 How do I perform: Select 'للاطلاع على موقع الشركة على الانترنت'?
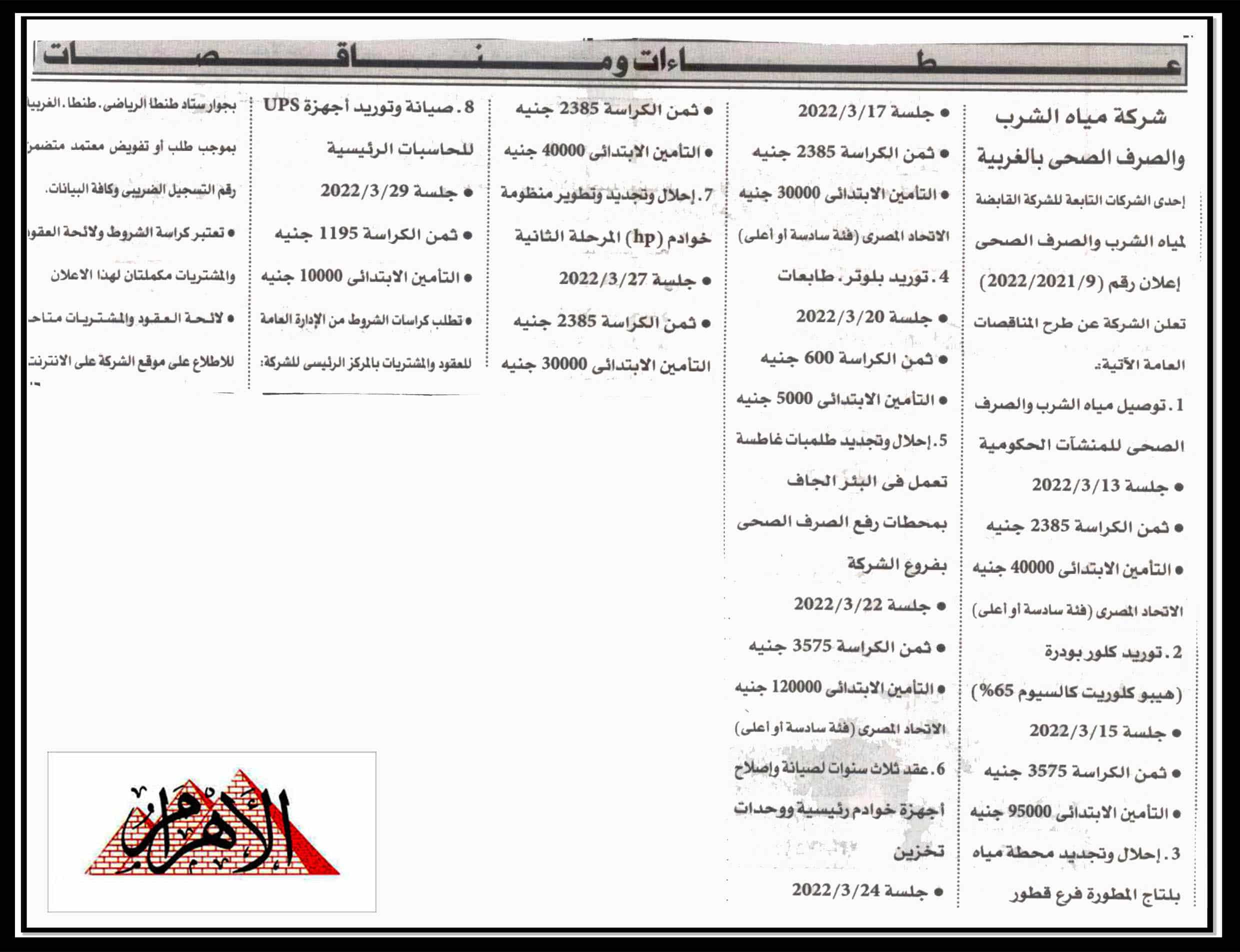click(x=131, y=361)
